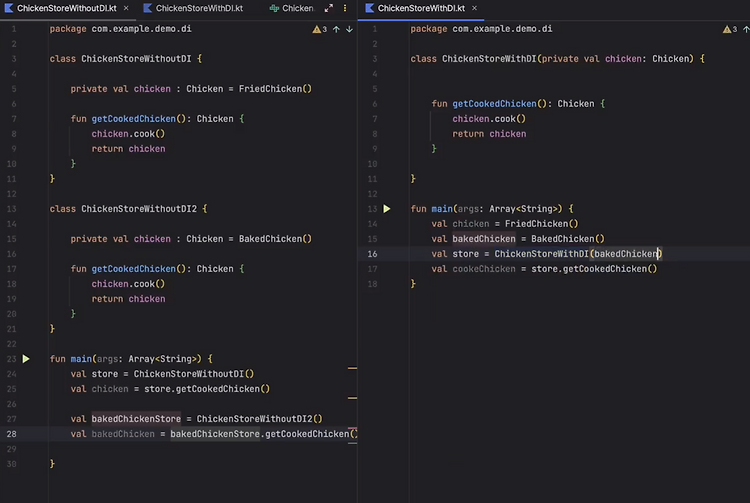Click getCookedChicken on left line 17
The image size is (750, 503).
[x=133, y=269]
